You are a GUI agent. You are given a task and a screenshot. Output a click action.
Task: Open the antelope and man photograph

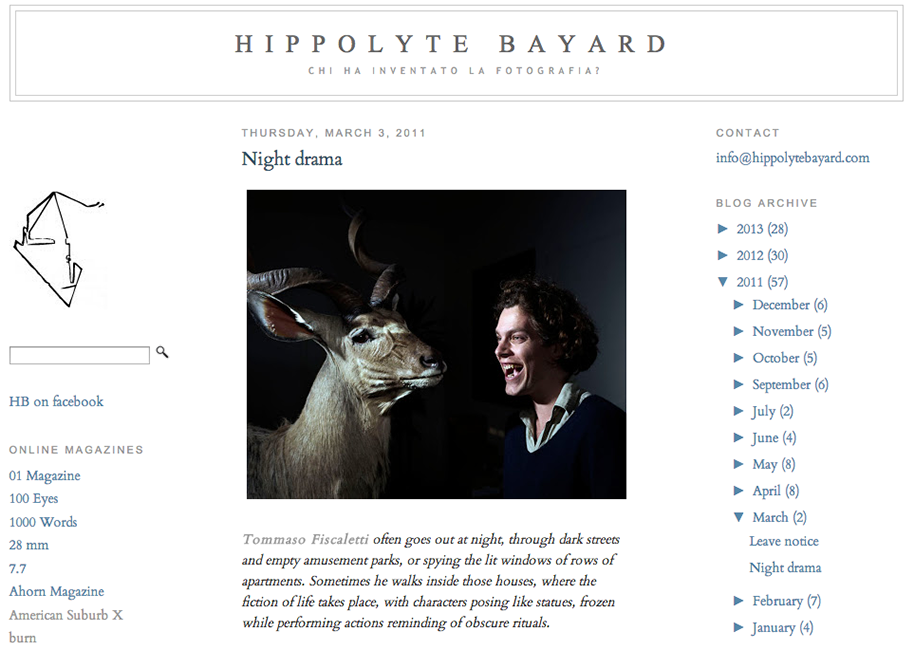pyautogui.click(x=437, y=344)
